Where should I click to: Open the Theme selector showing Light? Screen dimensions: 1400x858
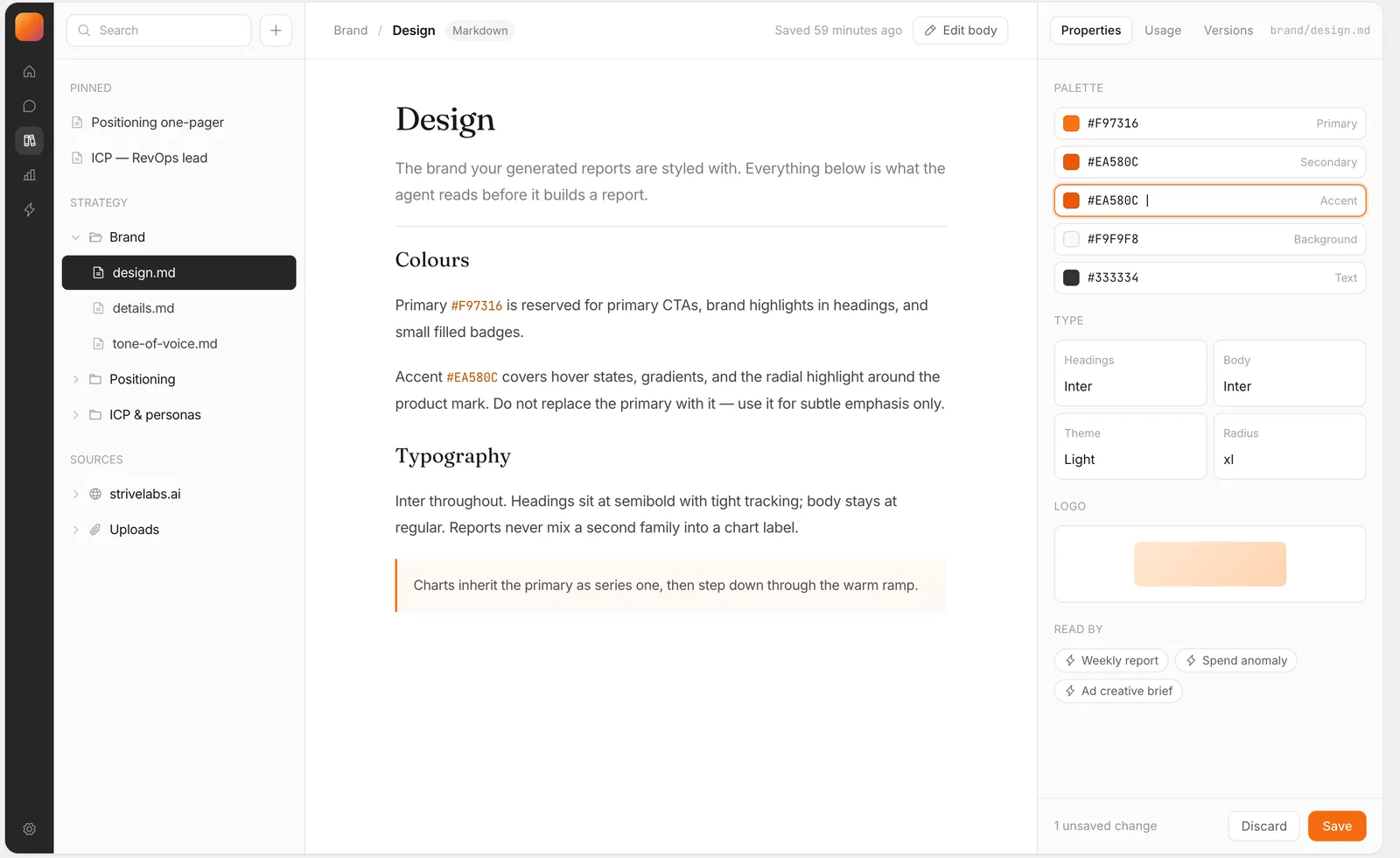pyautogui.click(x=1130, y=447)
